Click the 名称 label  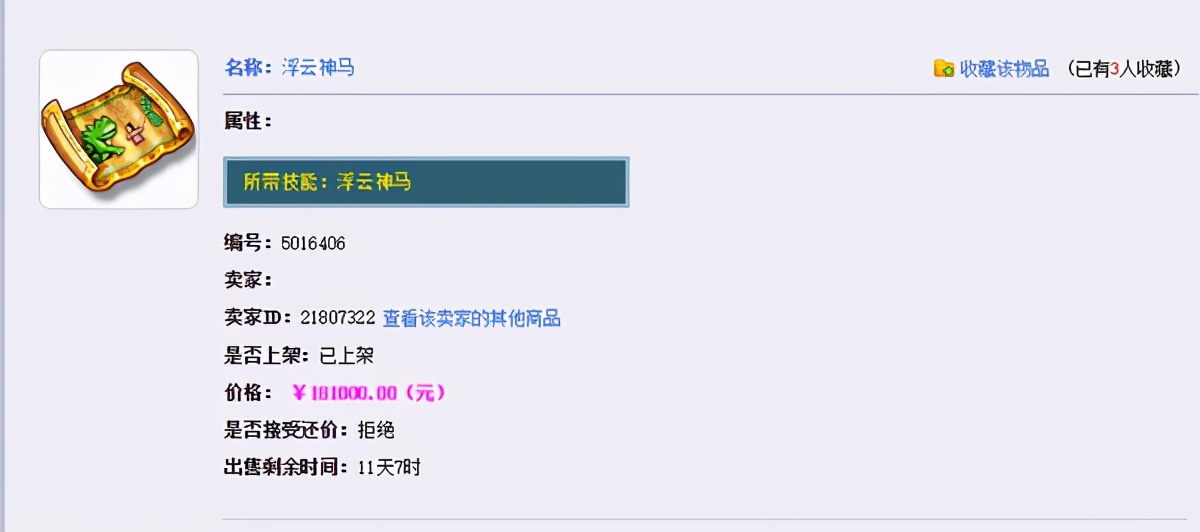point(248,68)
